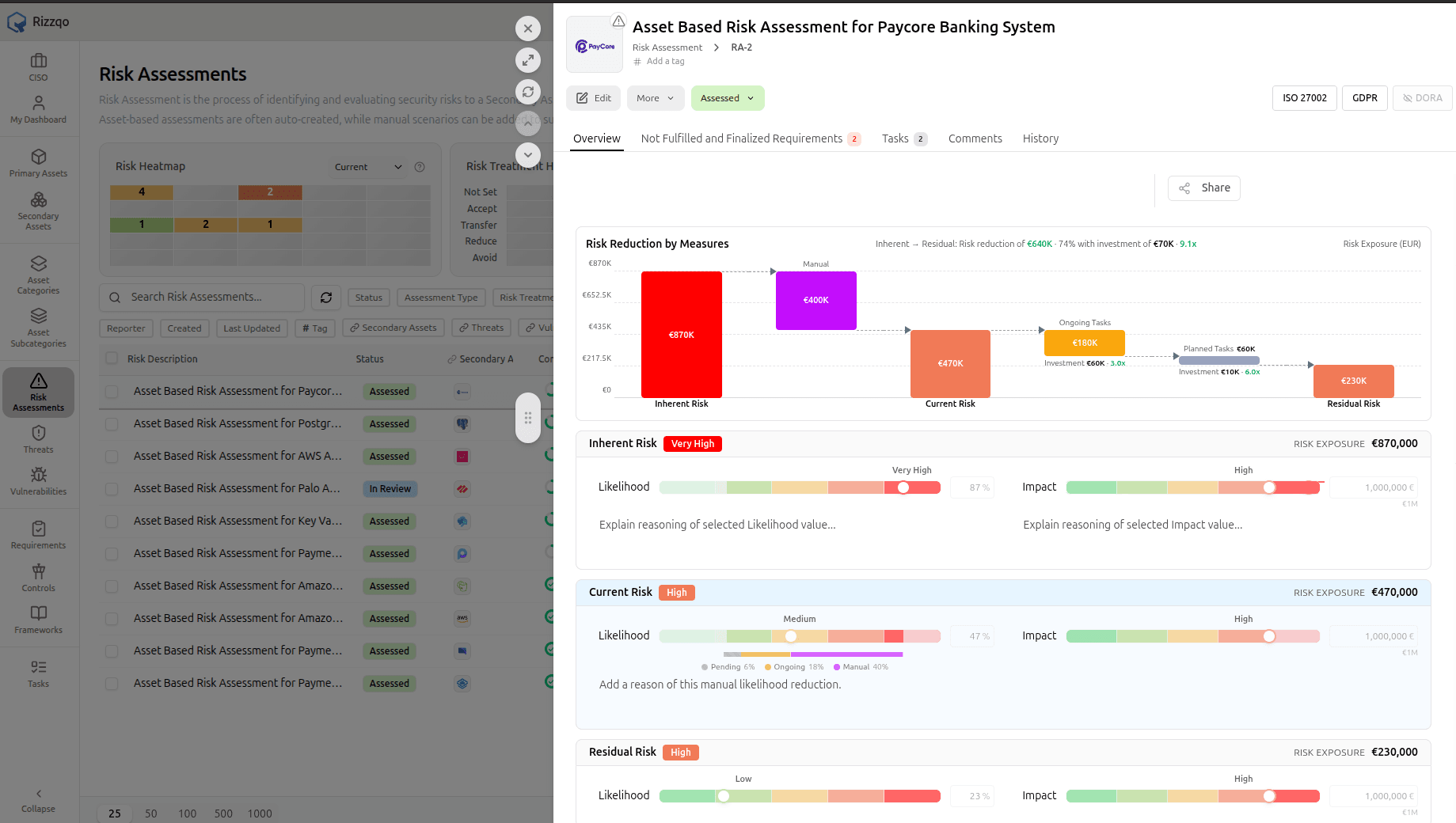1456x823 pixels.
Task: Close the detail panel with X
Action: (528, 28)
